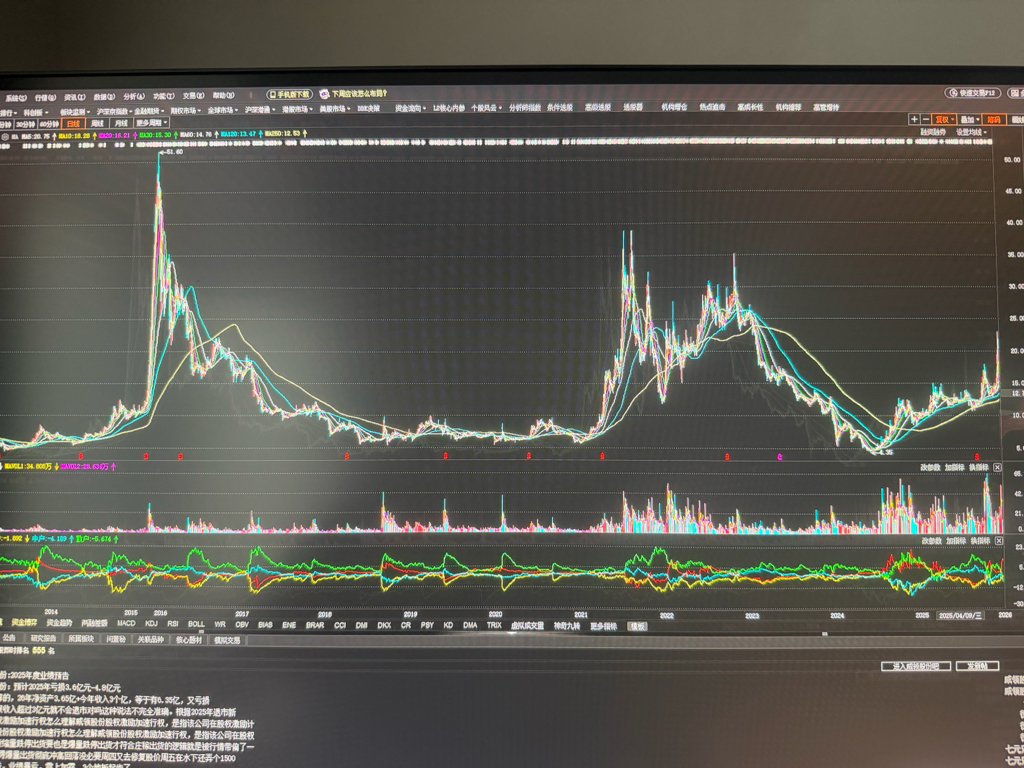The width and height of the screenshot is (1024, 768).
Task: Click the 融资融券 label
Action: 933,132
